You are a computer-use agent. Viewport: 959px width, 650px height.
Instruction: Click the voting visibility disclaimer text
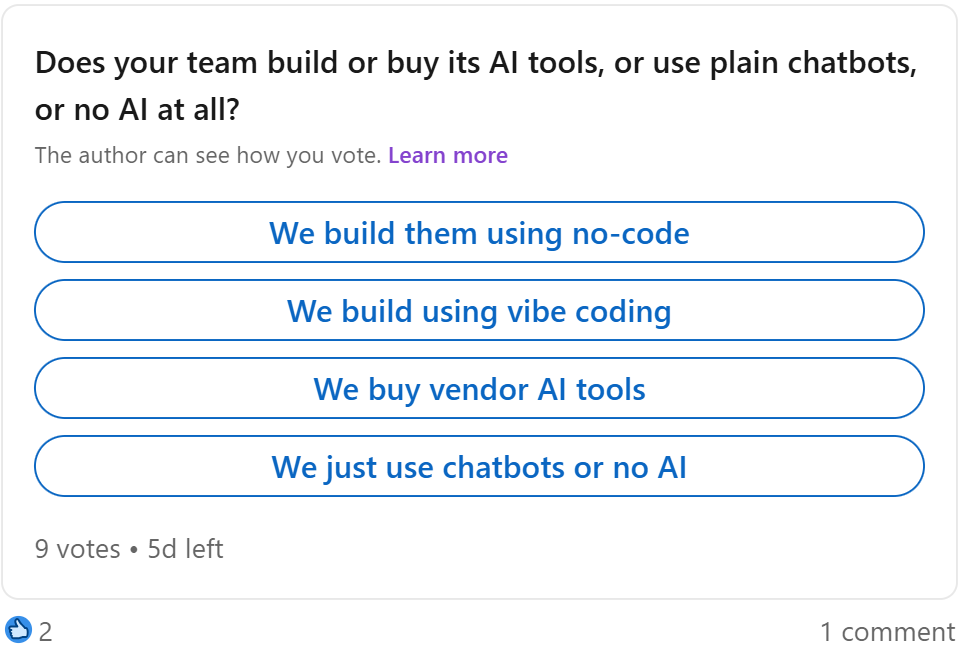click(x=206, y=155)
